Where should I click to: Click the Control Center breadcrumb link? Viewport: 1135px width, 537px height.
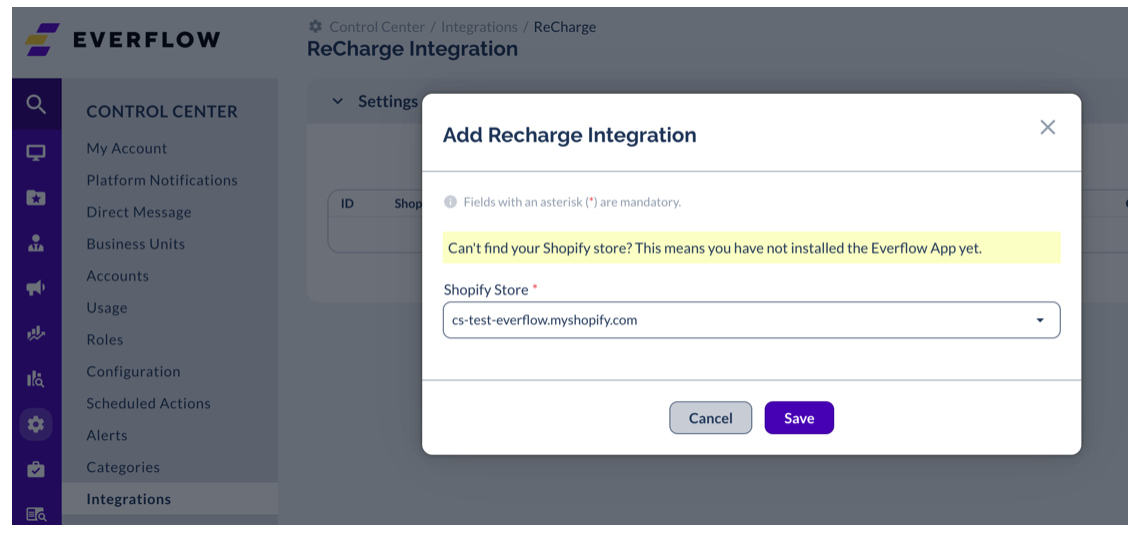point(377,27)
